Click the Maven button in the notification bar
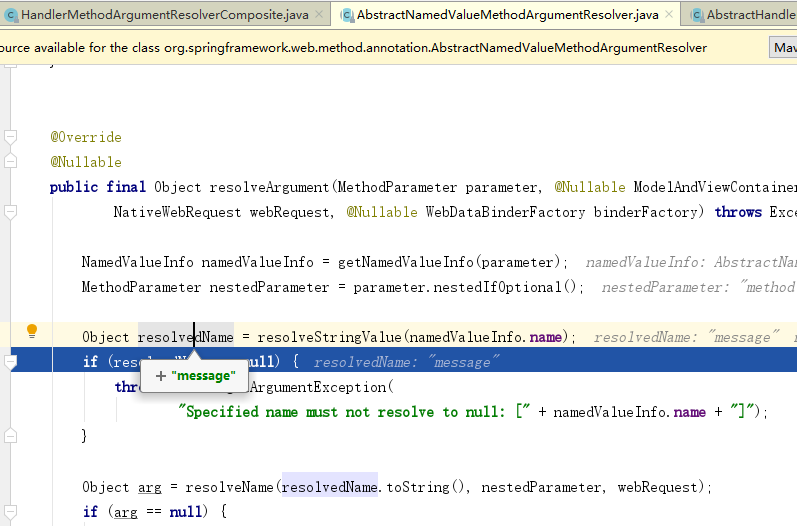Image resolution: width=797 pixels, height=526 pixels. click(x=784, y=47)
